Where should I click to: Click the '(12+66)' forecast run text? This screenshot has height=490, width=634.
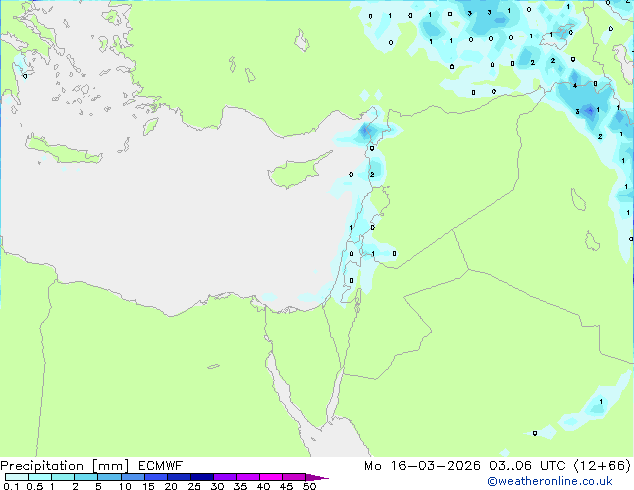(602, 466)
